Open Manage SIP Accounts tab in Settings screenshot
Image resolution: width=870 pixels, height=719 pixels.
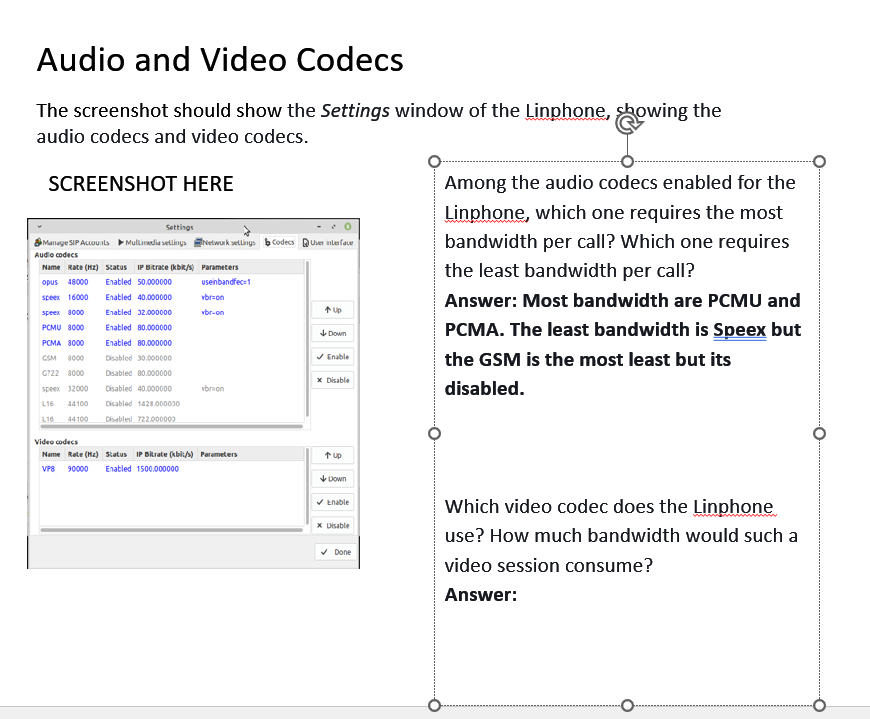pos(72,242)
